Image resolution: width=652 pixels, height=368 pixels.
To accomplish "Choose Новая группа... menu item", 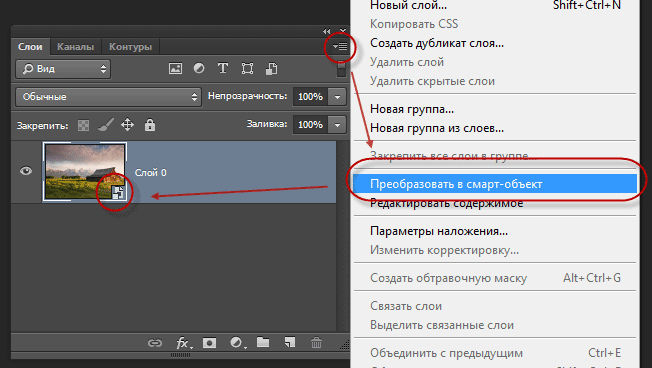I will [495, 109].
